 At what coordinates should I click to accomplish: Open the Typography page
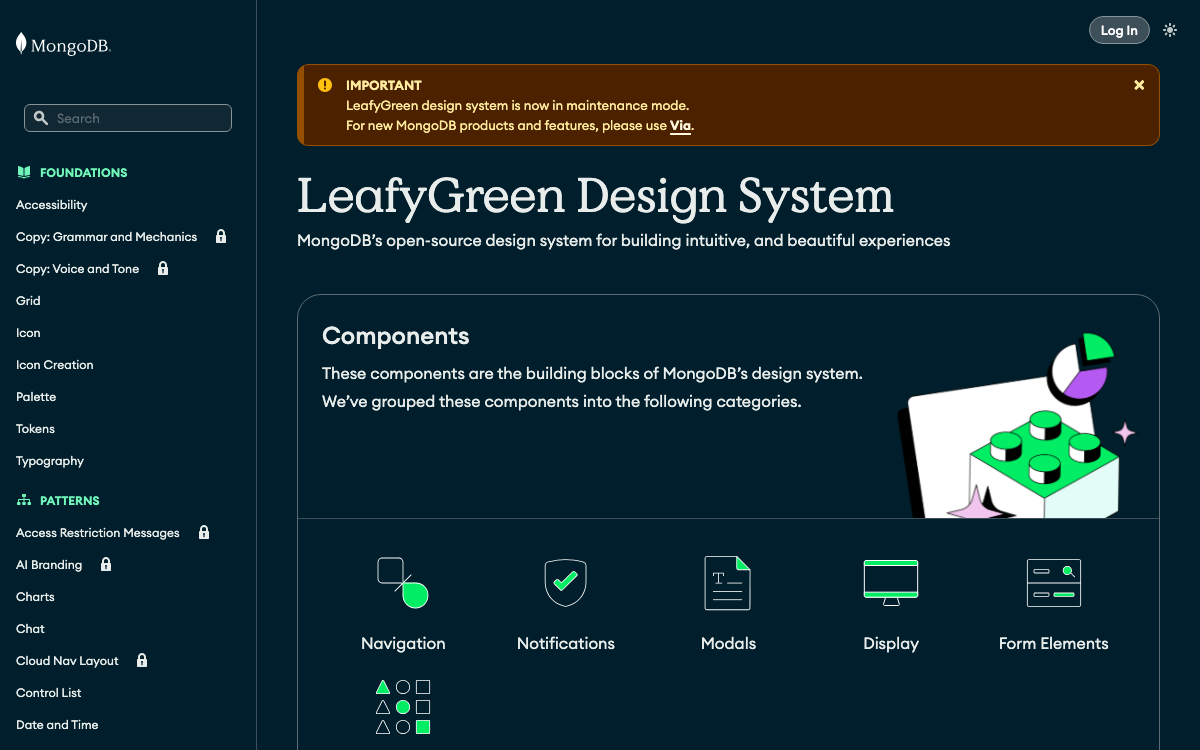click(50, 461)
